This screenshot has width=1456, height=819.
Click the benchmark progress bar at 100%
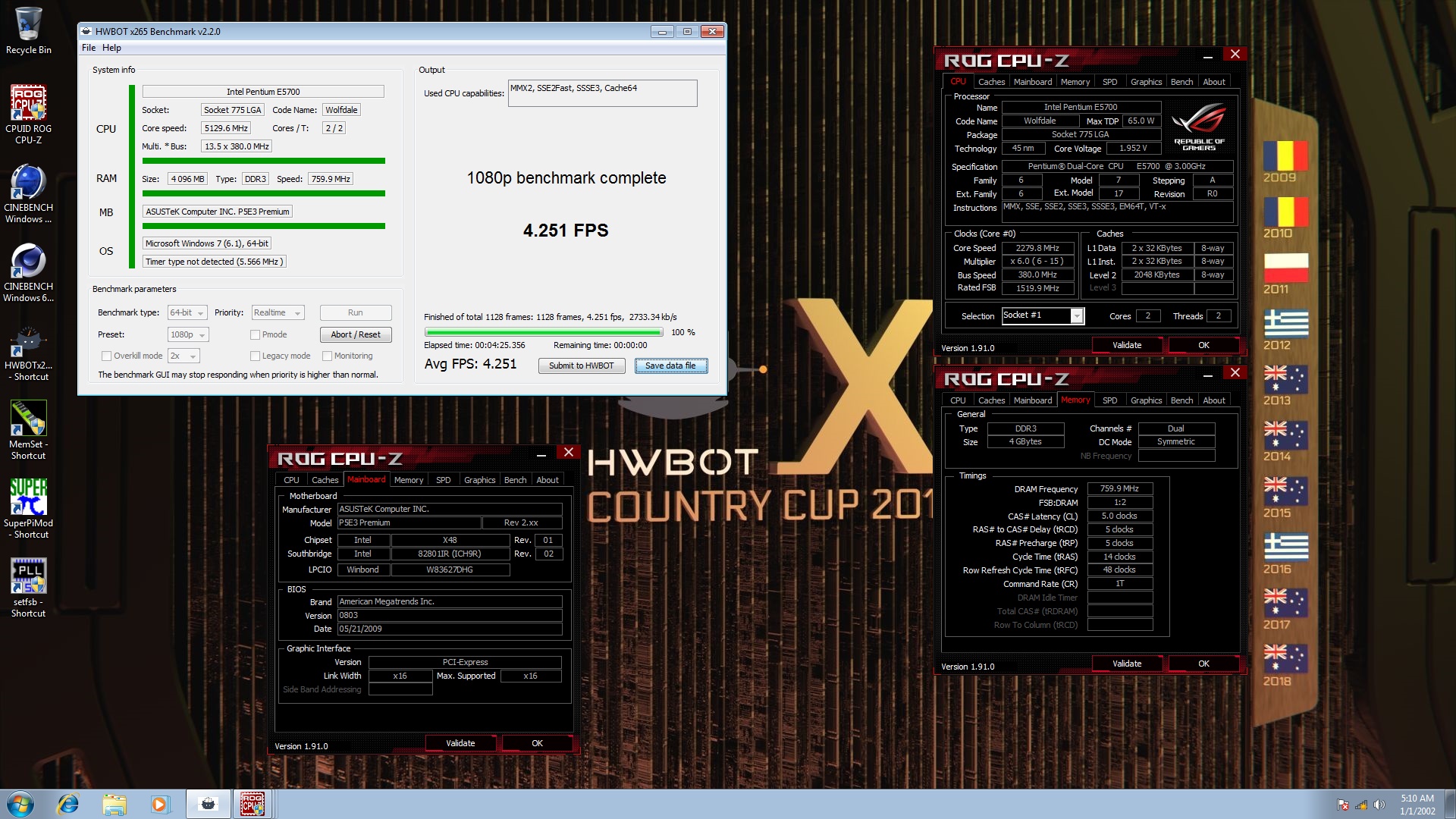pyautogui.click(x=544, y=332)
